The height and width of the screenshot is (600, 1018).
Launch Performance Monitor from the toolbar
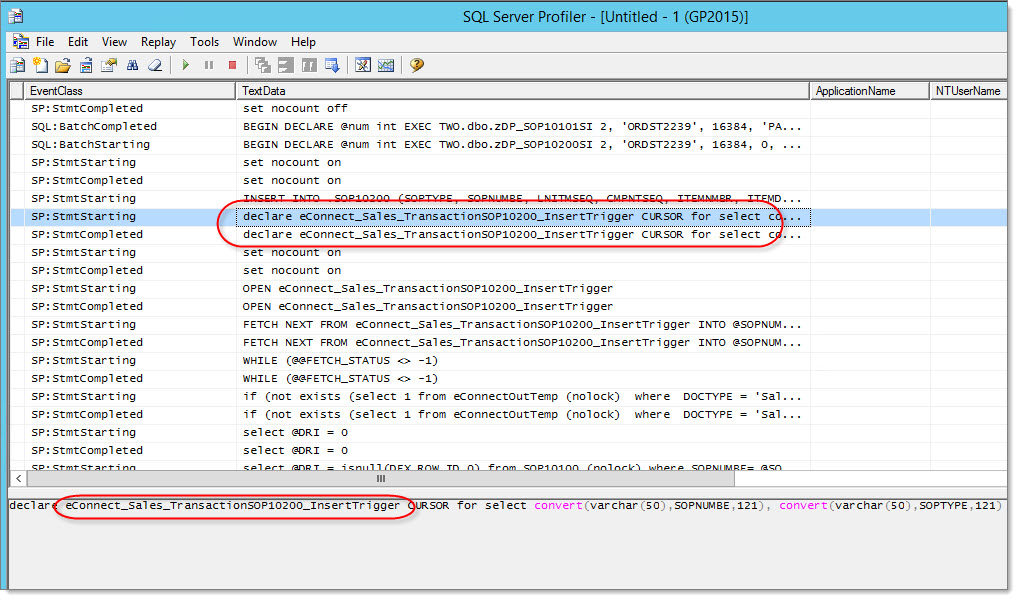tap(386, 65)
